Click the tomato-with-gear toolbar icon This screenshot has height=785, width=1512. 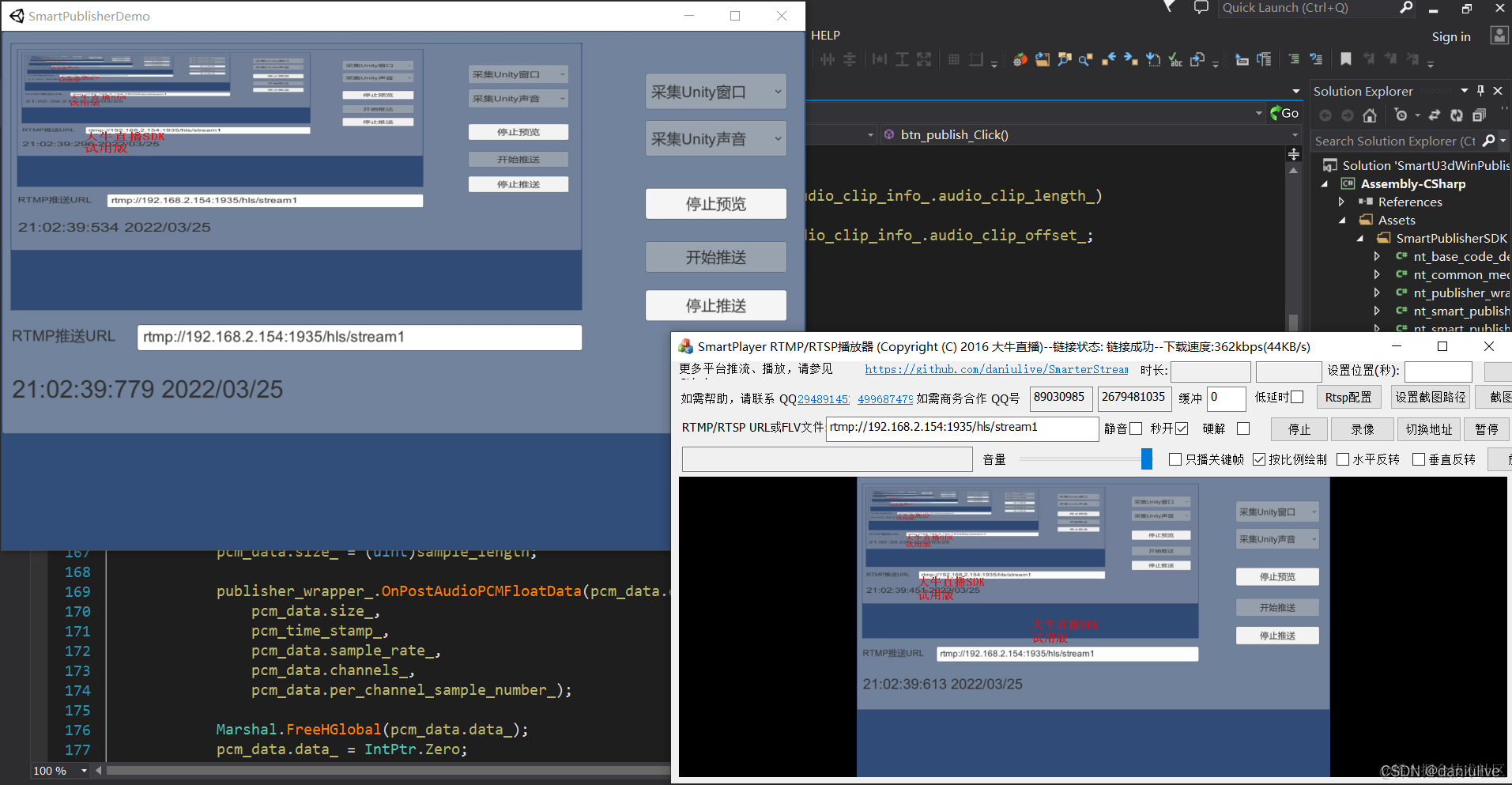1020,59
